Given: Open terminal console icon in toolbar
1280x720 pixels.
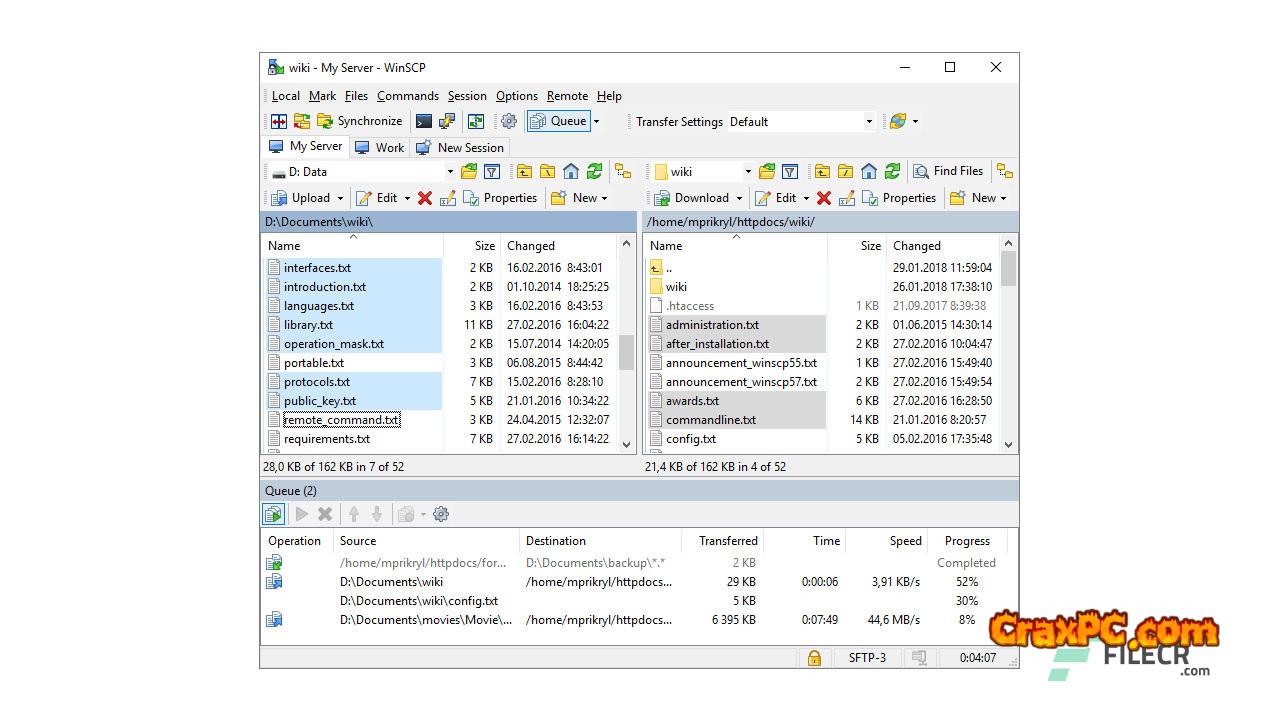Looking at the screenshot, I should pos(424,121).
